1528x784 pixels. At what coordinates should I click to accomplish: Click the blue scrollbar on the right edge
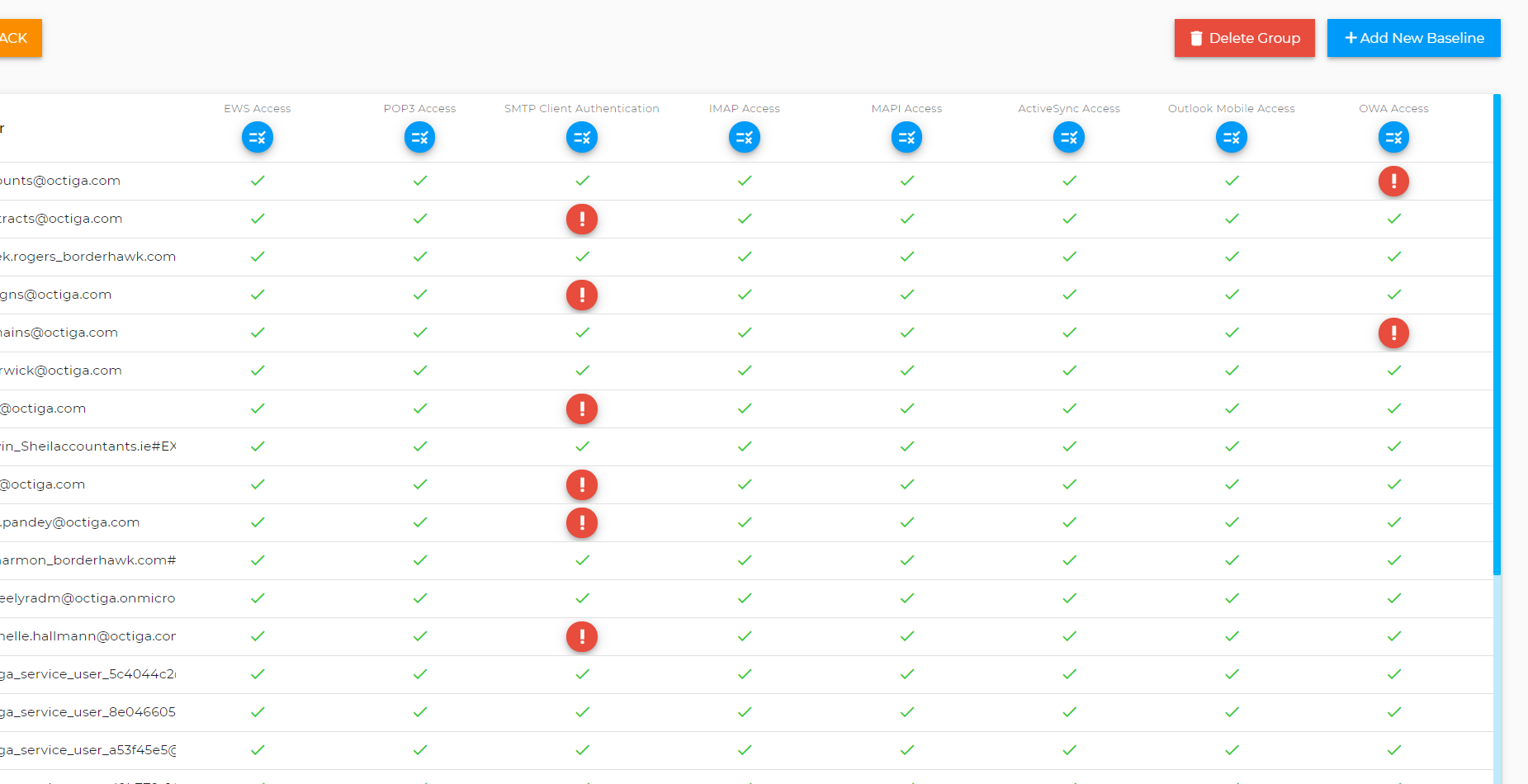click(x=1497, y=330)
